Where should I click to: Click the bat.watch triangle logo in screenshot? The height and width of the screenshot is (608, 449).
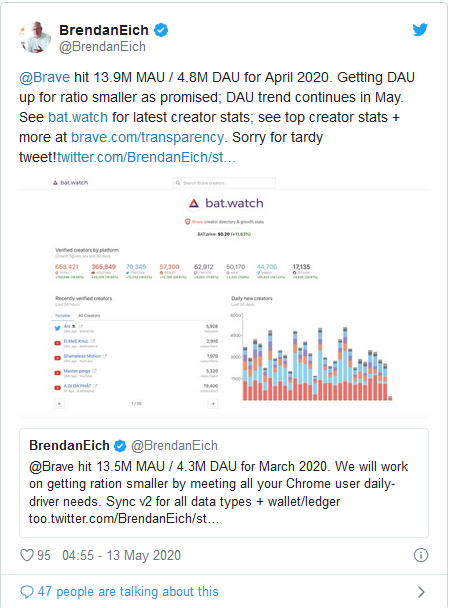point(193,203)
